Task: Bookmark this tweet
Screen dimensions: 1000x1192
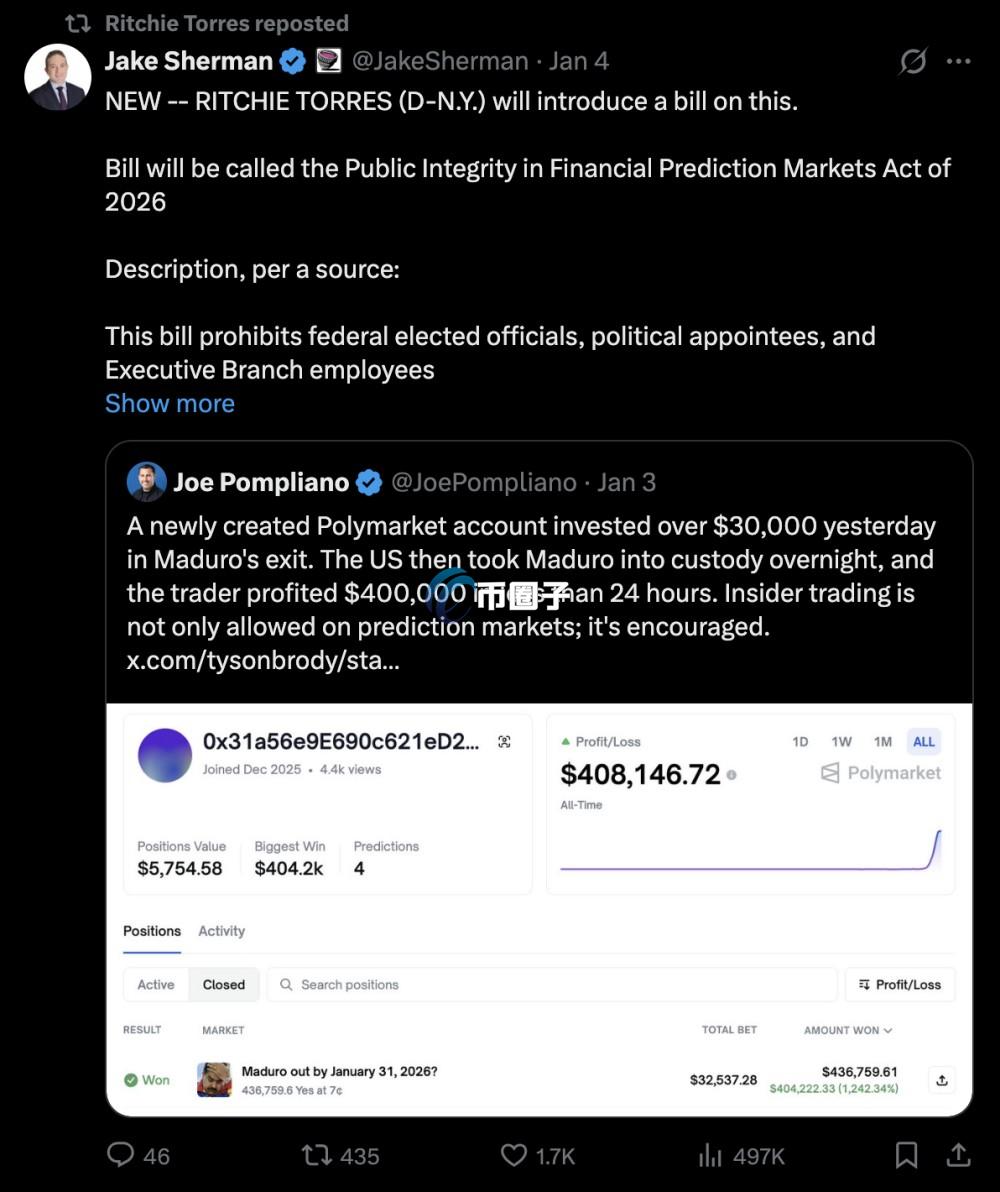Action: point(906,1155)
